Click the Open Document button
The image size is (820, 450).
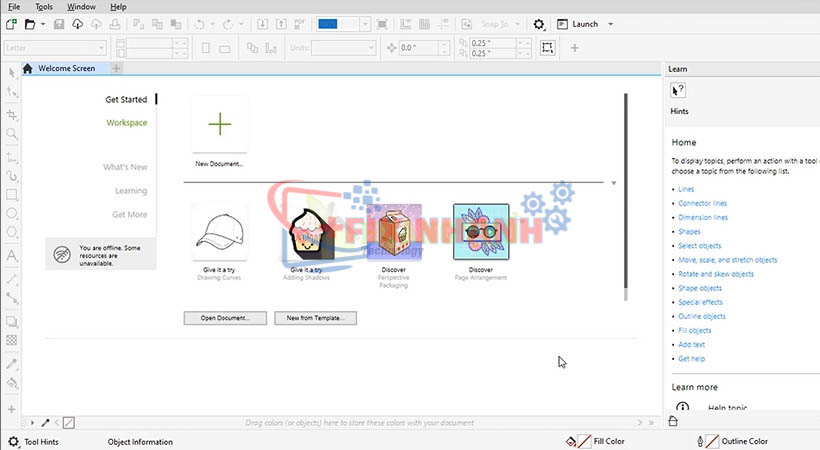(x=225, y=318)
